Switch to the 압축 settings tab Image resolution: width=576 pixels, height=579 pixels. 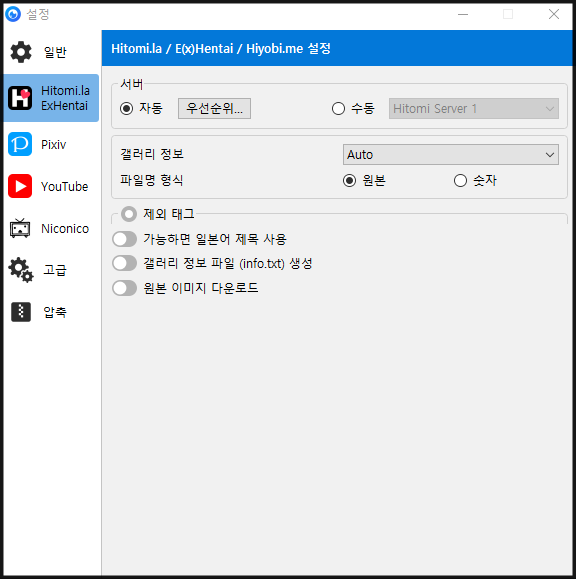[51, 312]
